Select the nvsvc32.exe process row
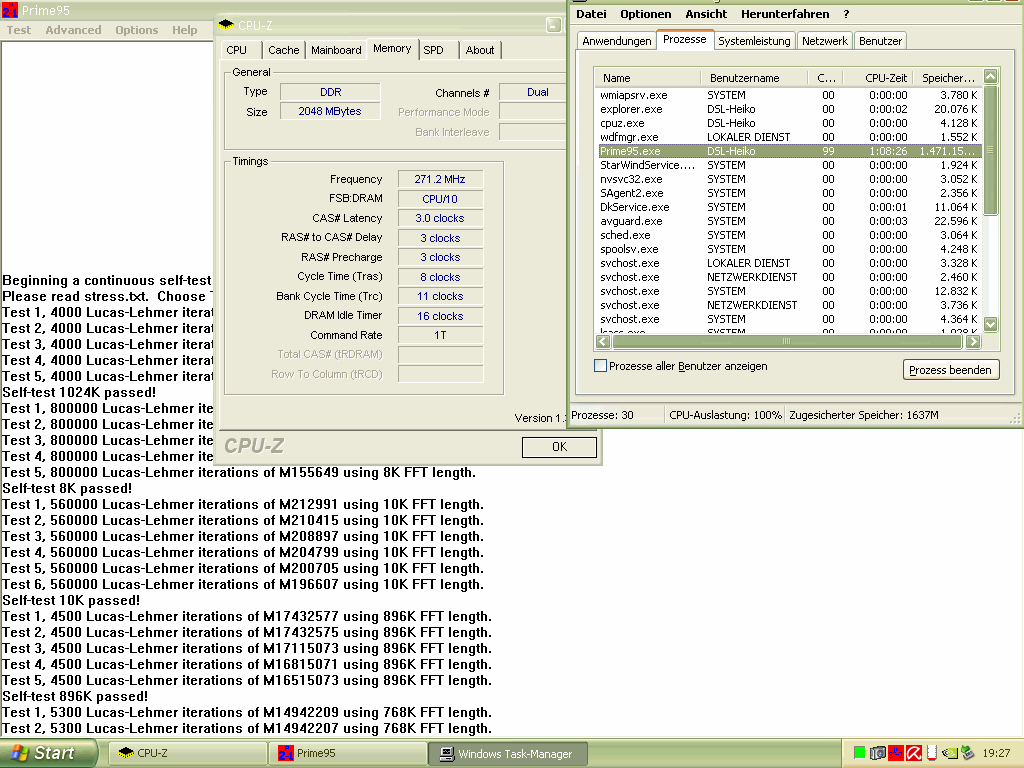Image resolution: width=1024 pixels, height=768 pixels. [788, 179]
